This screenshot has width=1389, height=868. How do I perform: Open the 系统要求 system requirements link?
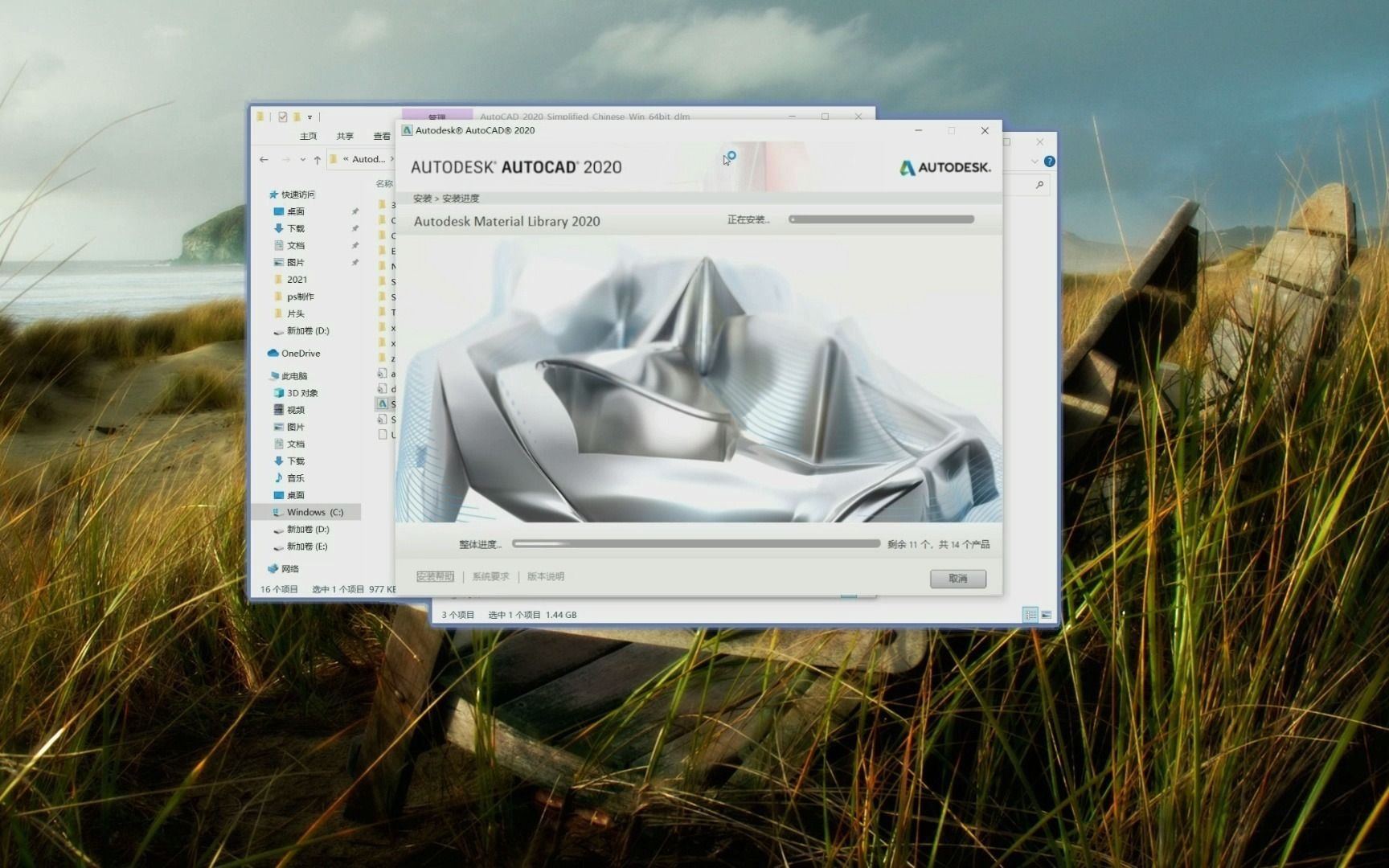[490, 577]
